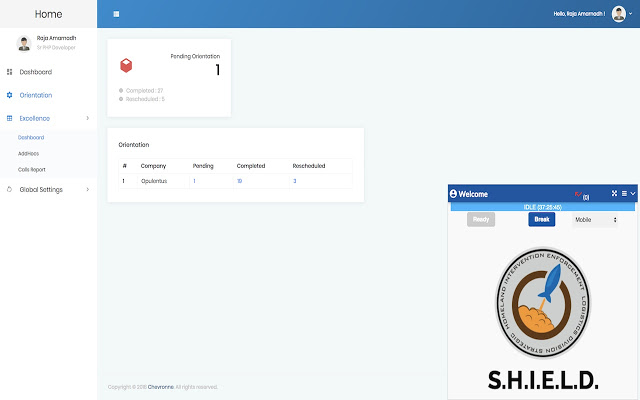Open the Orientation menu item

[36, 95]
